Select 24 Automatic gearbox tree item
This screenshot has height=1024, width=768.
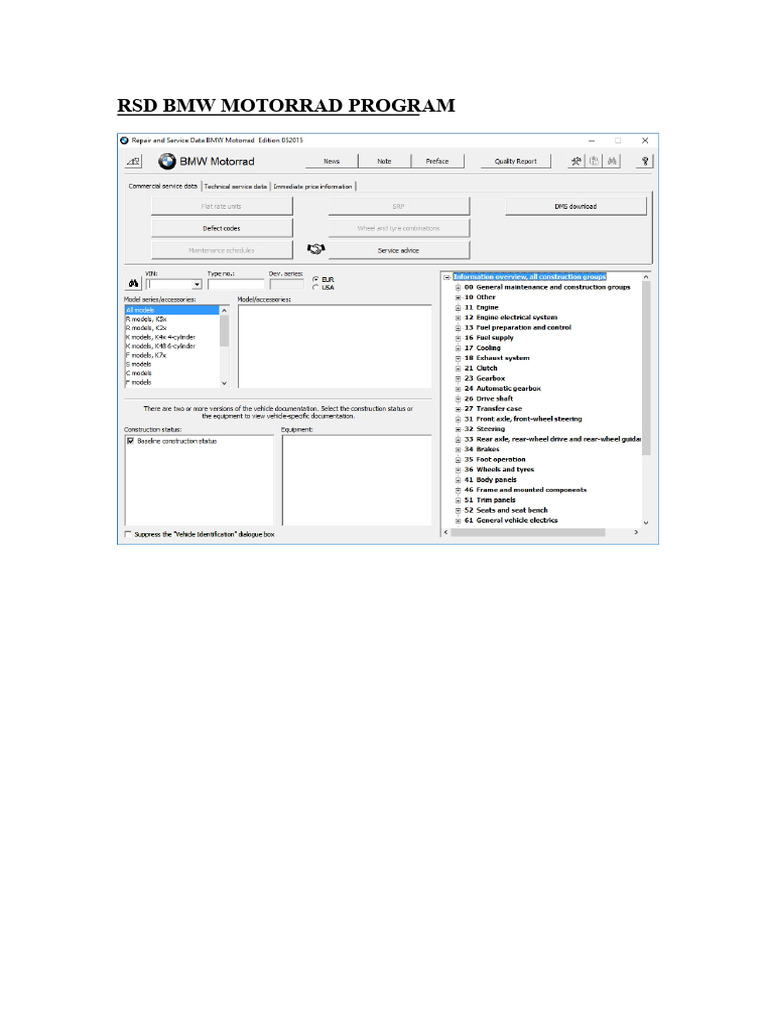coord(503,389)
